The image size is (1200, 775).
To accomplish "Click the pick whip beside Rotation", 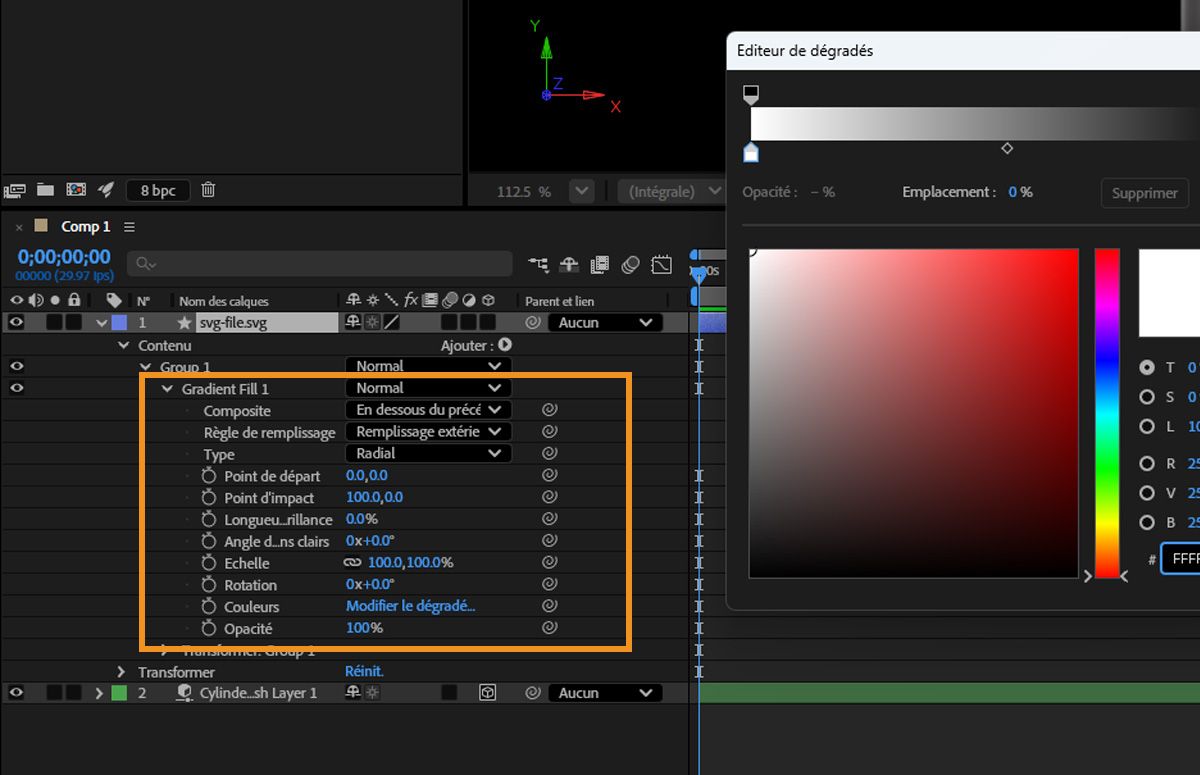I will click(x=549, y=584).
